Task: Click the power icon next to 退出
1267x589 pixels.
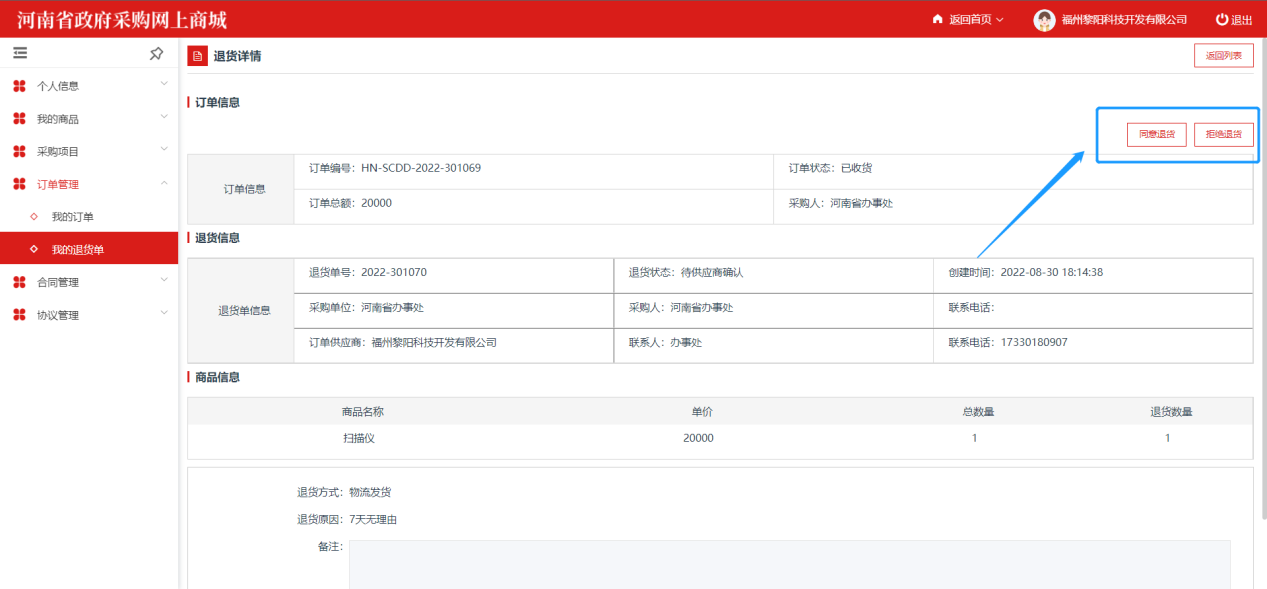Action: pos(1221,19)
